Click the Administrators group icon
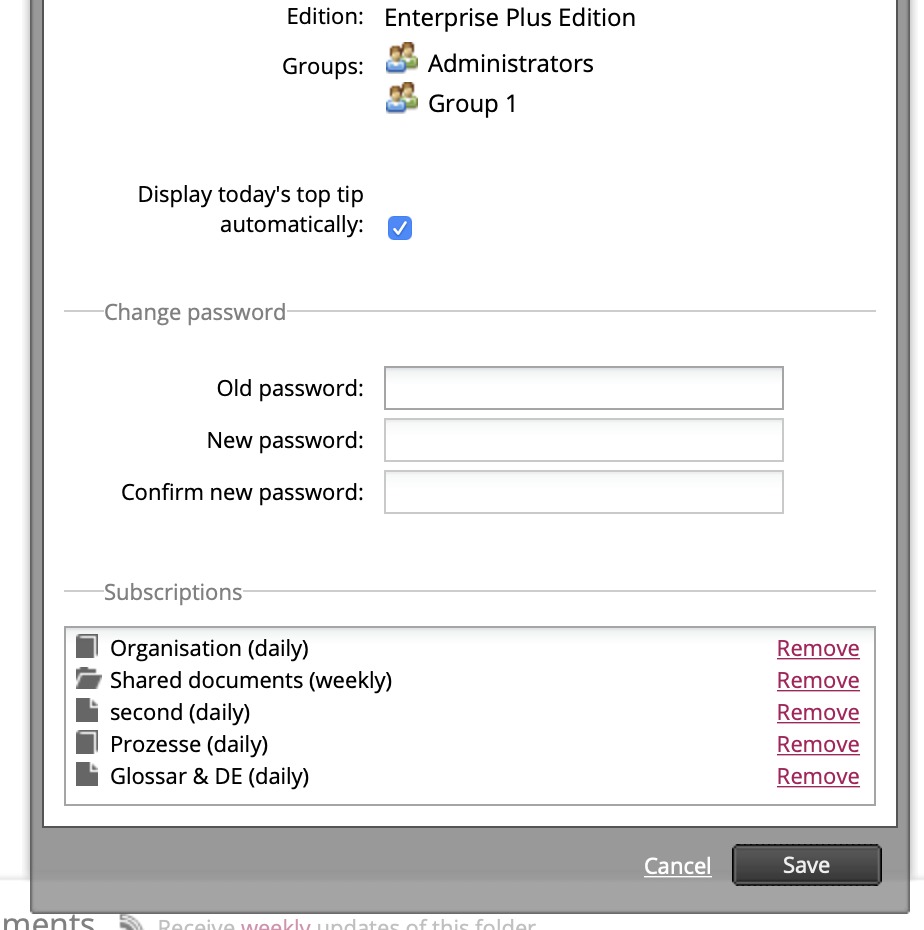This screenshot has height=930, width=924. (x=402, y=58)
